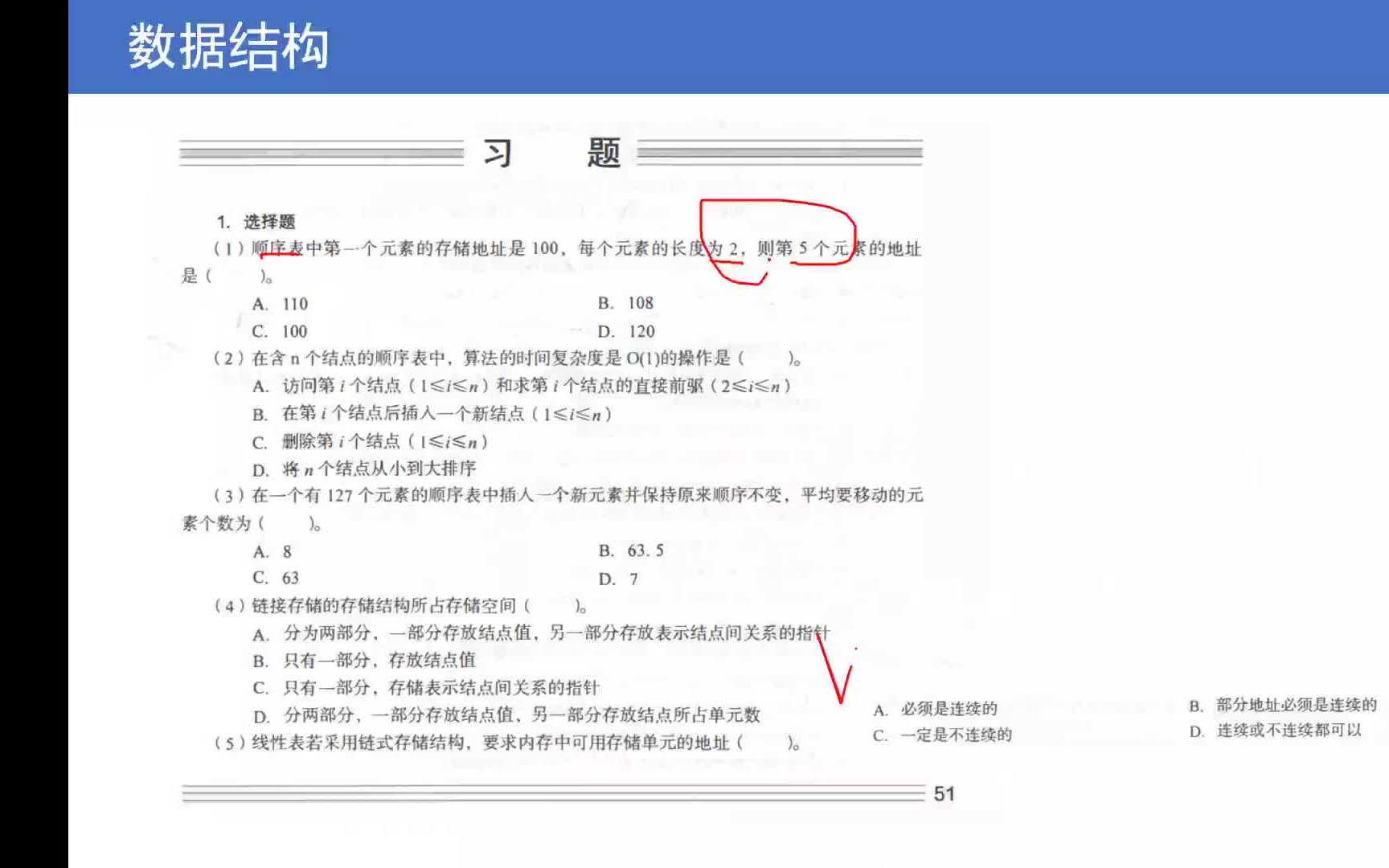The image size is (1389, 868).
Task: Select option C 删除第i个结点
Action: coord(370,441)
